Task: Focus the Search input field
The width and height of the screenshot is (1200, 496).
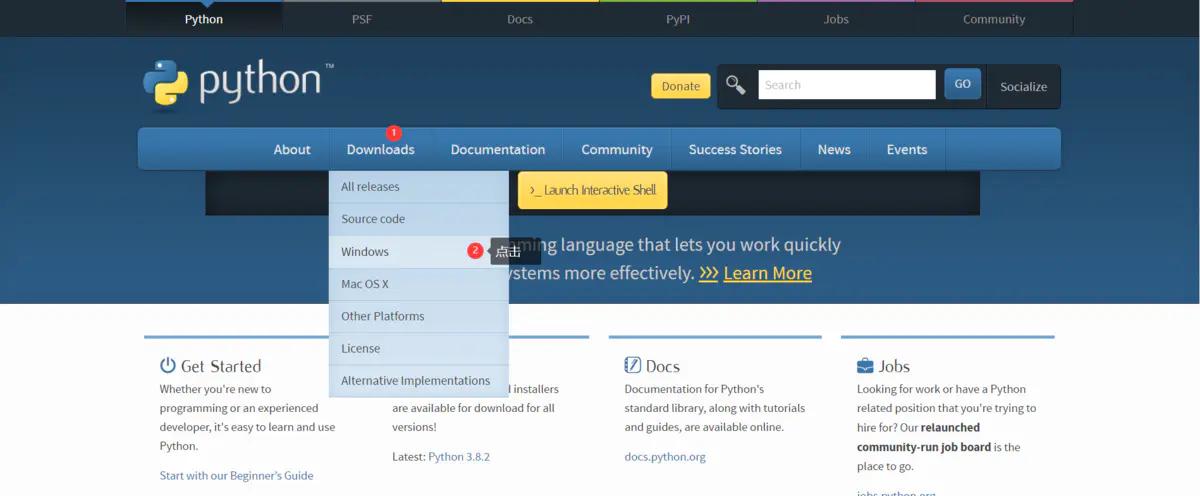Action: (x=847, y=85)
